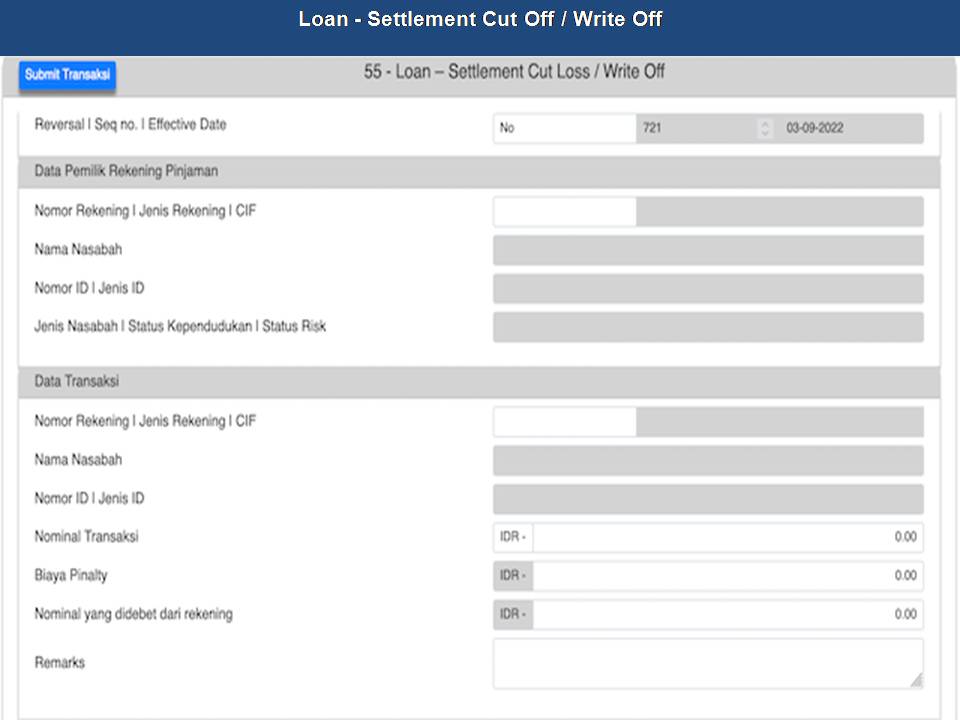Click the Jenis Nasabah status field
The image size is (960, 720).
tap(708, 327)
